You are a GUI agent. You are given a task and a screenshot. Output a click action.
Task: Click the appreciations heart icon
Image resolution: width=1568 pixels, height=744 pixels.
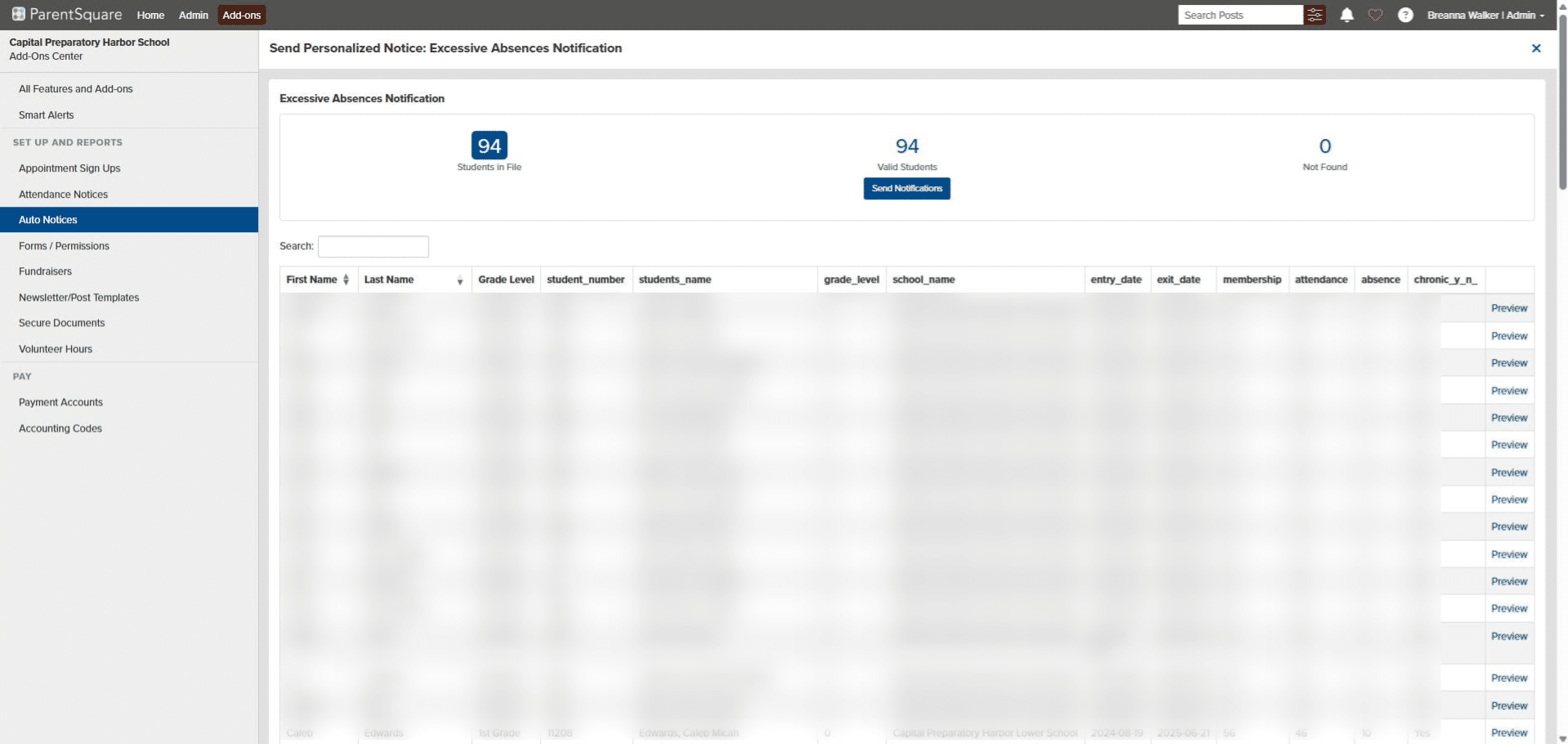pos(1376,15)
